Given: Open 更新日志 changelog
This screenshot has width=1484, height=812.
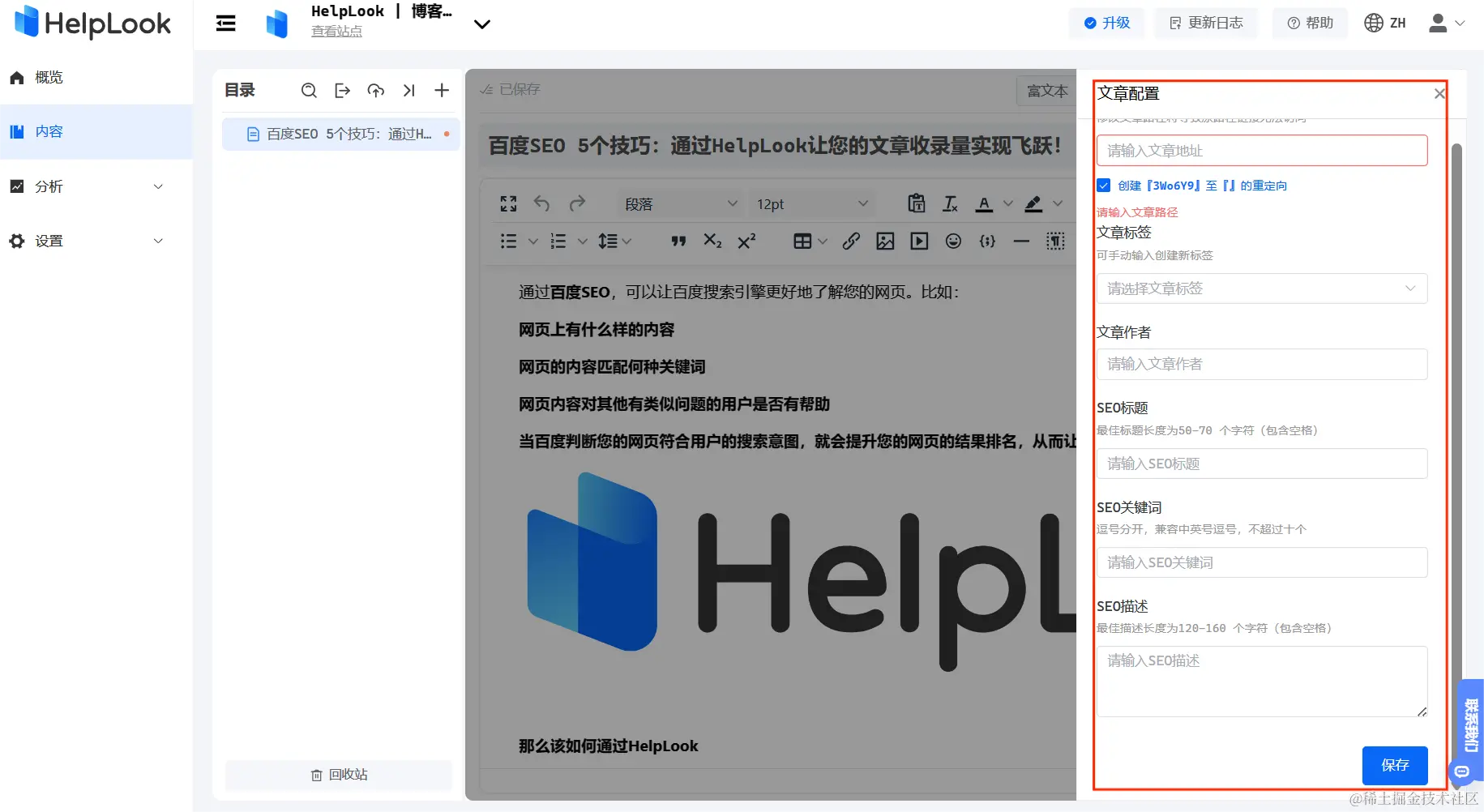Looking at the screenshot, I should coord(1206,23).
